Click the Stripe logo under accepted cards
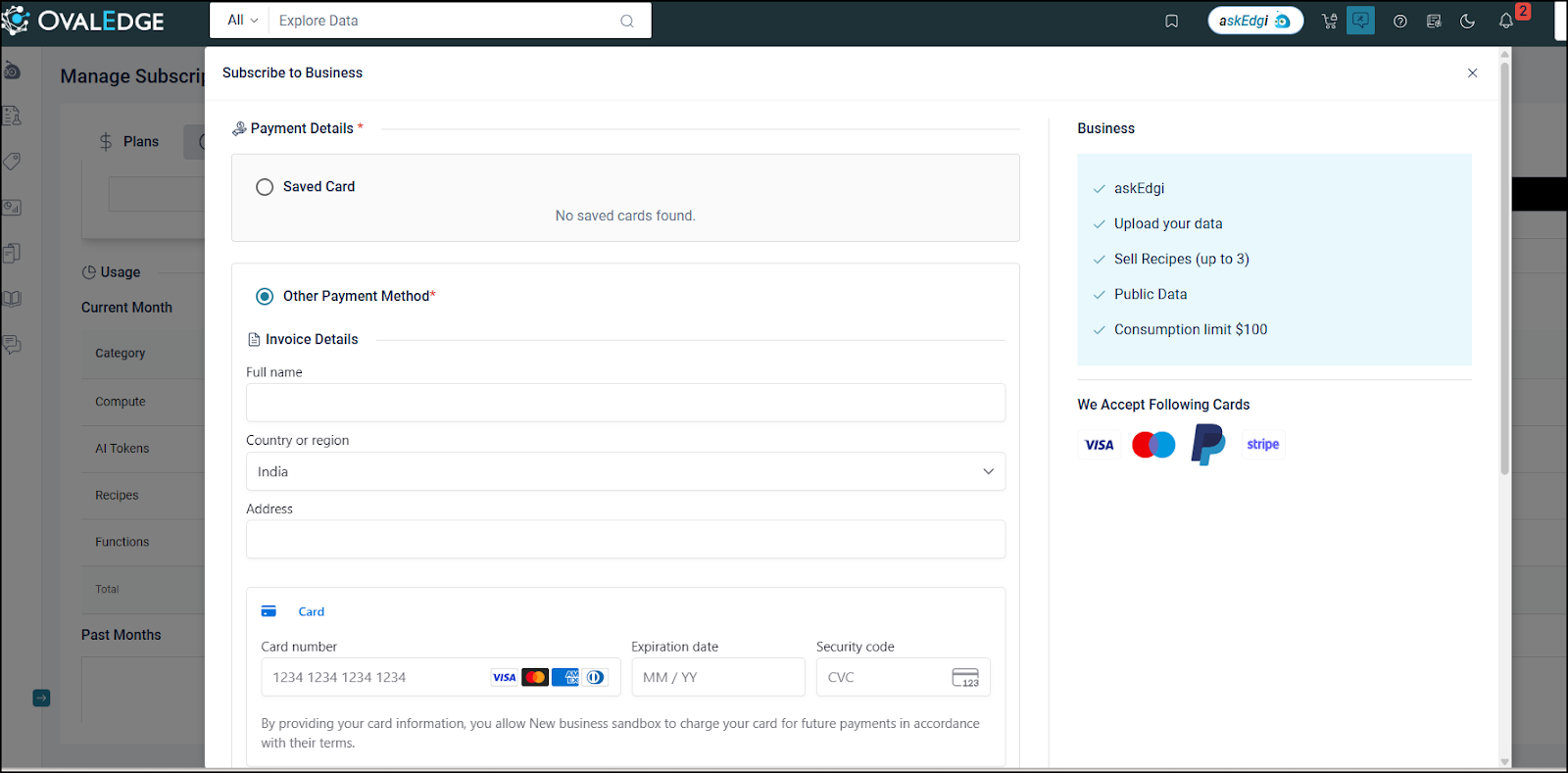Image resolution: width=1568 pixels, height=773 pixels. (x=1263, y=445)
